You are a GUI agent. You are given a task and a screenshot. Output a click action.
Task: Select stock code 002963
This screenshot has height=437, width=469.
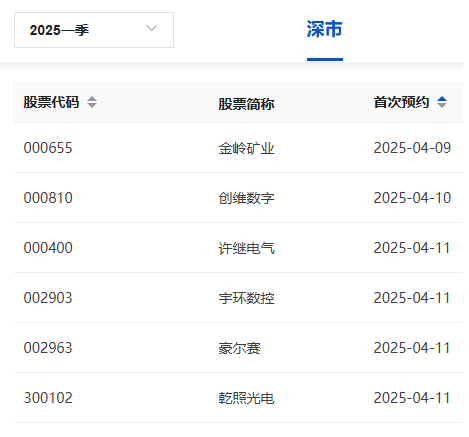[48, 348]
